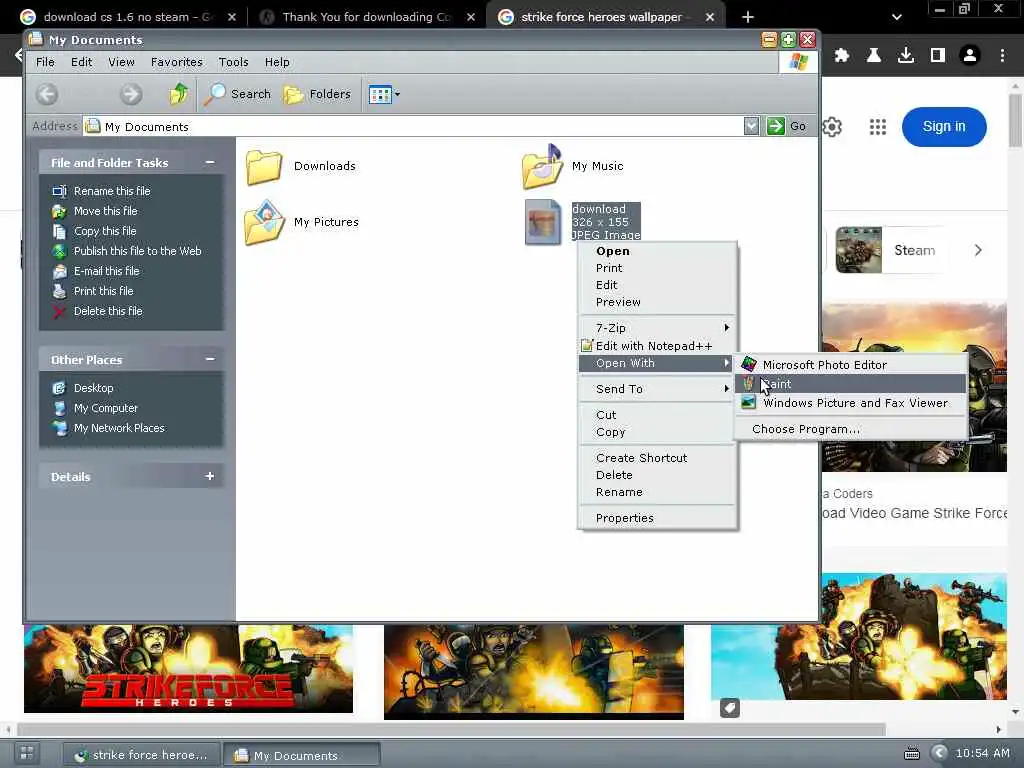Open the Edit menu in My Documents
1024x768 pixels.
pyautogui.click(x=82, y=62)
